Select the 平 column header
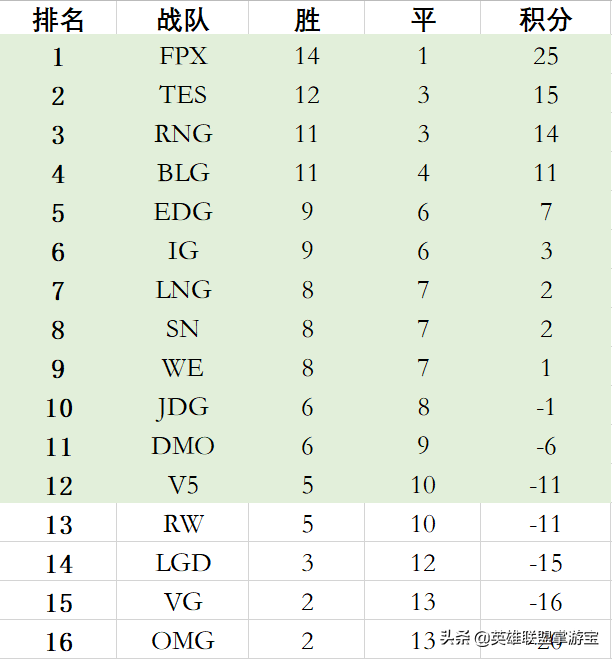612x659 pixels. tap(423, 19)
